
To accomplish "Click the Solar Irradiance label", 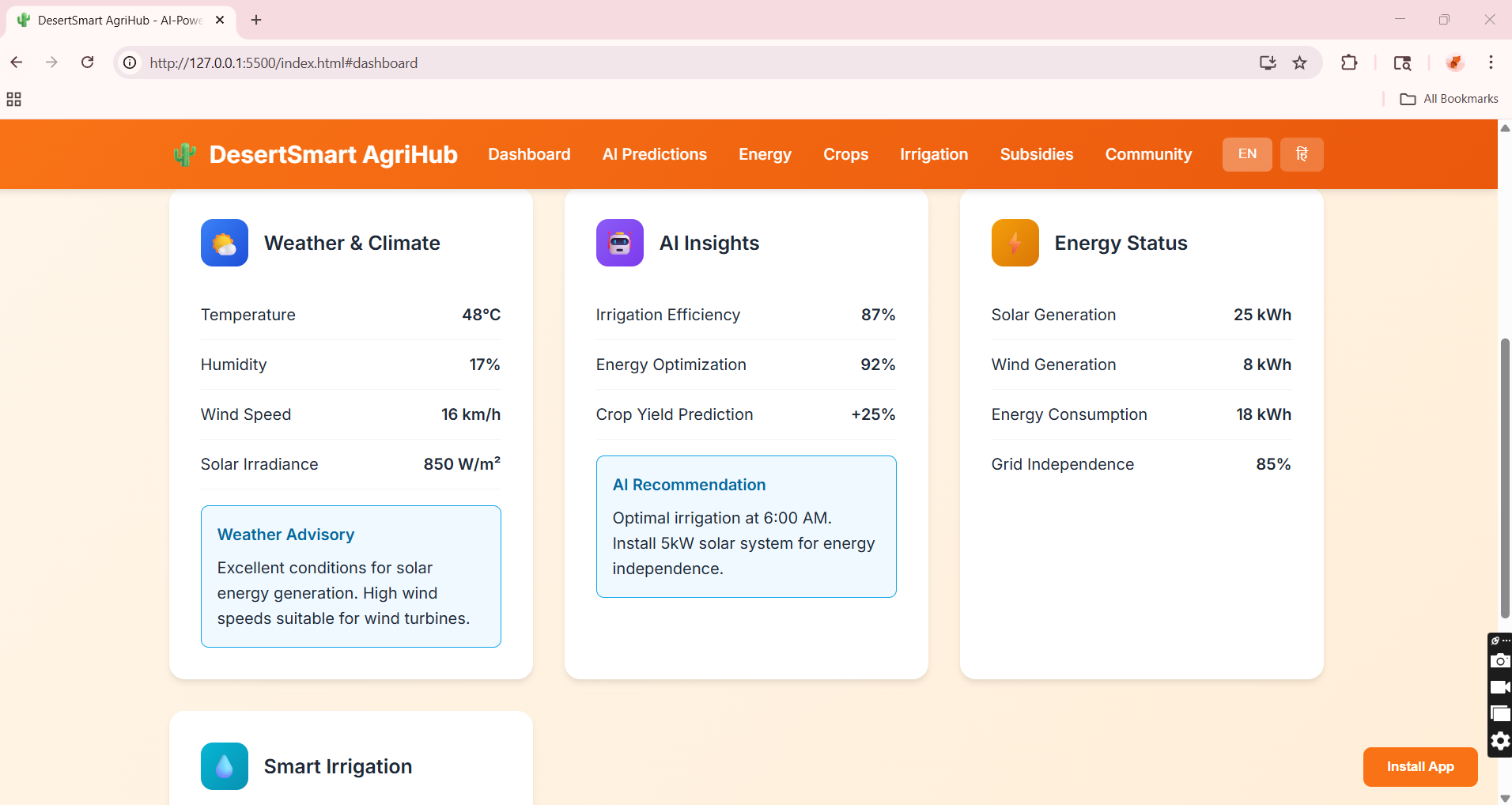I will tap(259, 464).
